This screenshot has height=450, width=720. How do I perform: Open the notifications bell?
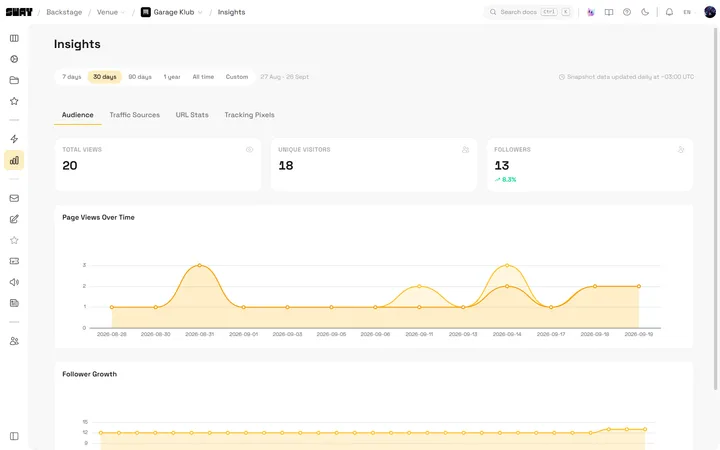click(669, 12)
